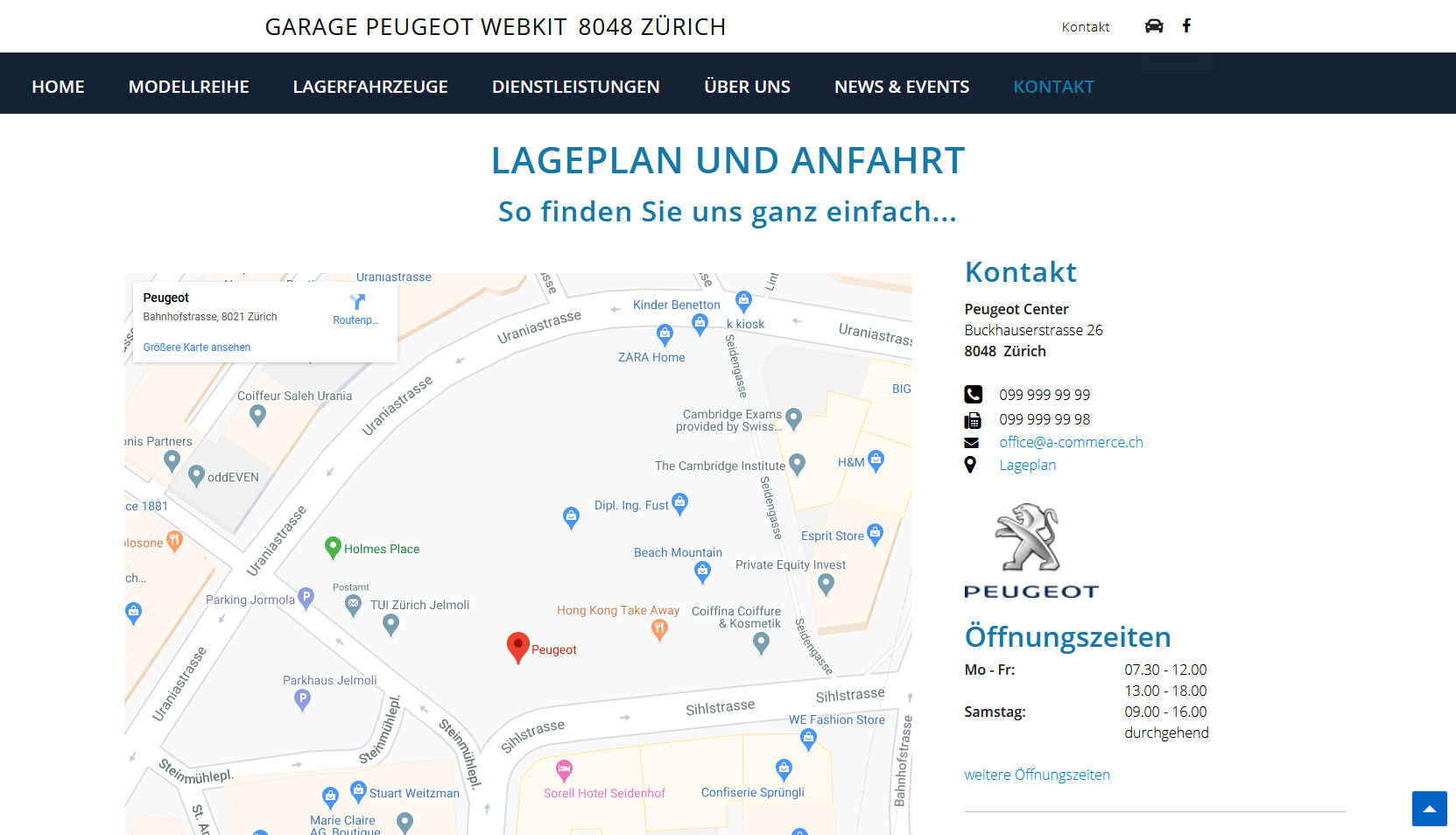Select the Confiserie Sprüngli pin
Viewport: 1456px width, 835px height.
(x=784, y=769)
